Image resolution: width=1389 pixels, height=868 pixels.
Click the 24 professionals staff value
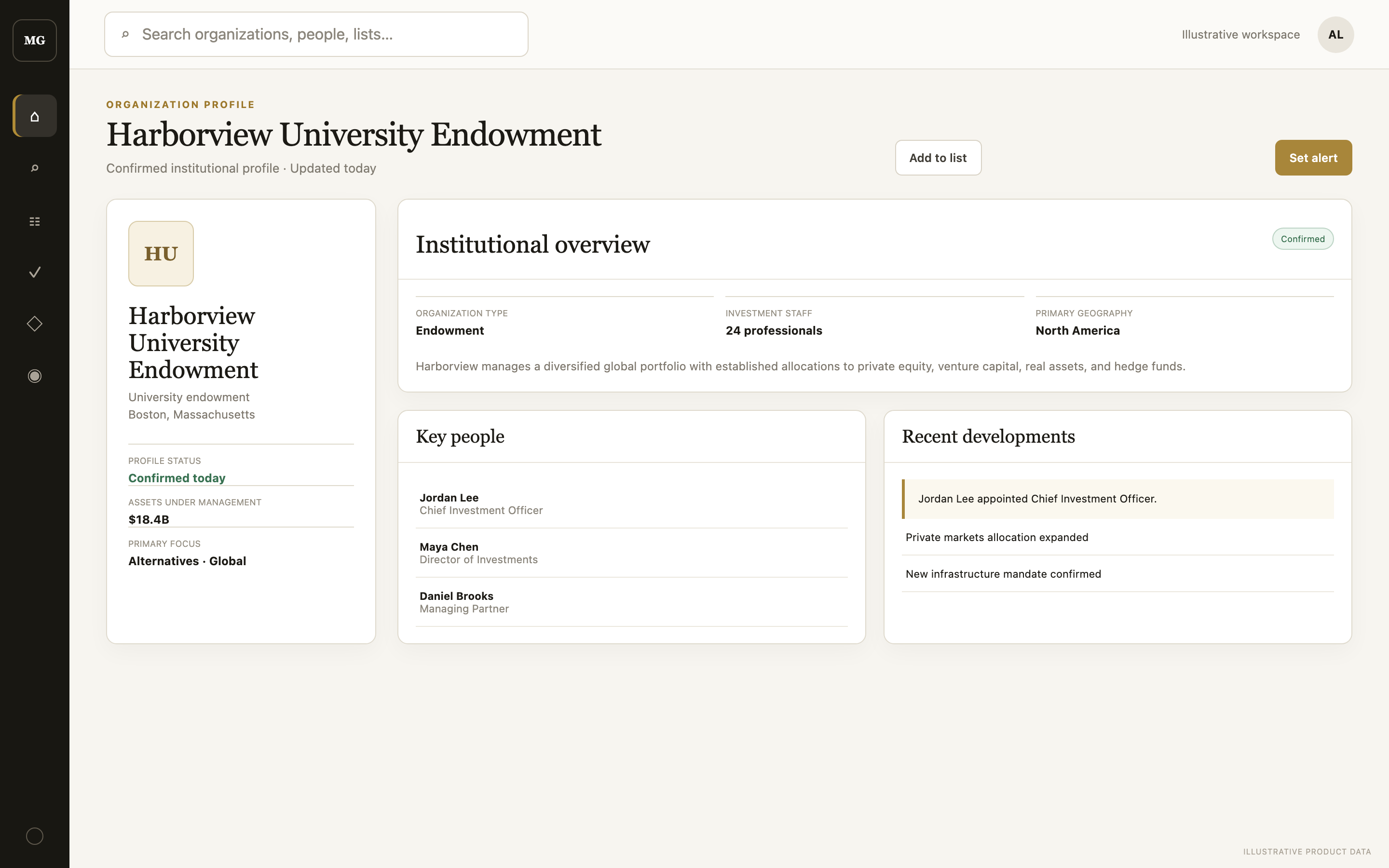click(774, 331)
